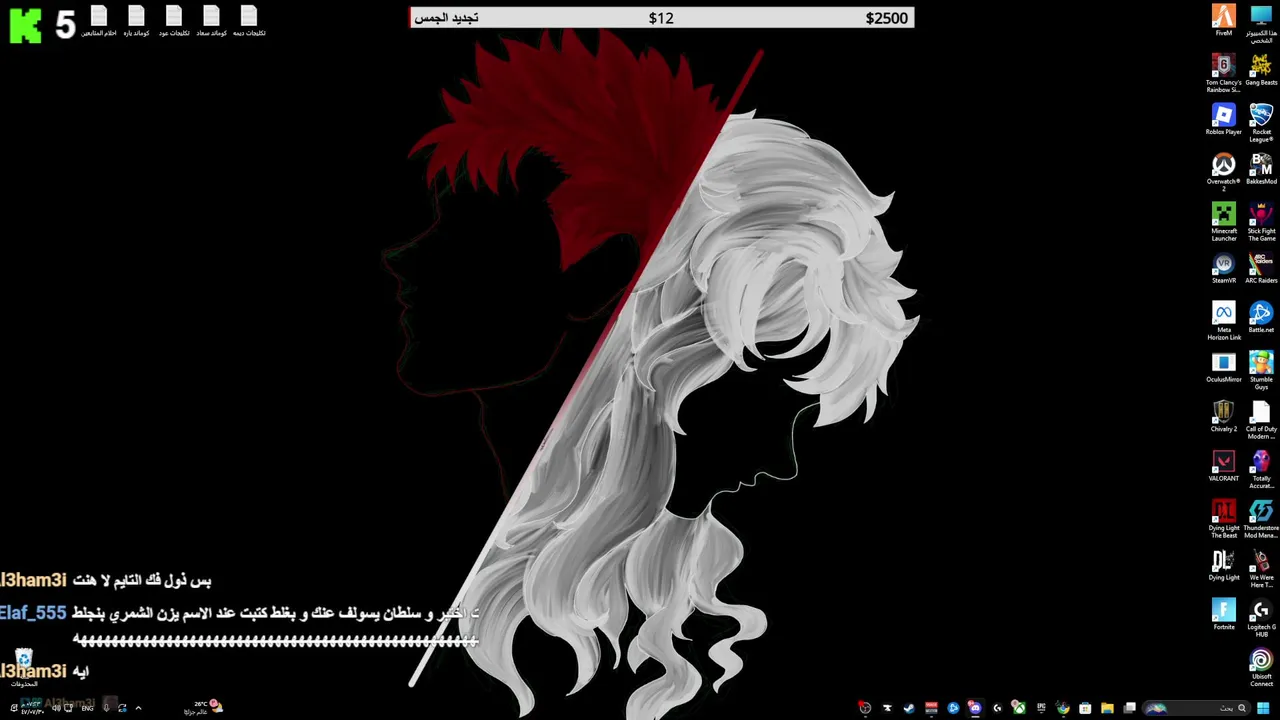This screenshot has height=720, width=1280.
Task: Open the ARC Raiders shortcut
Action: (x=1261, y=268)
